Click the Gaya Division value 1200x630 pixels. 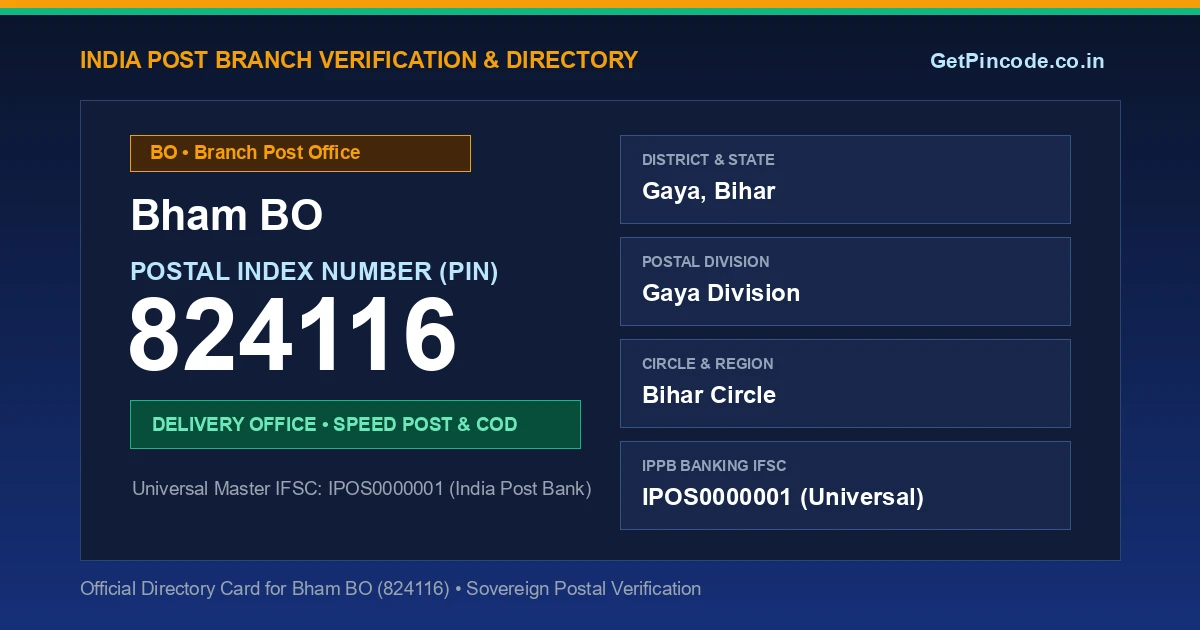pos(721,293)
